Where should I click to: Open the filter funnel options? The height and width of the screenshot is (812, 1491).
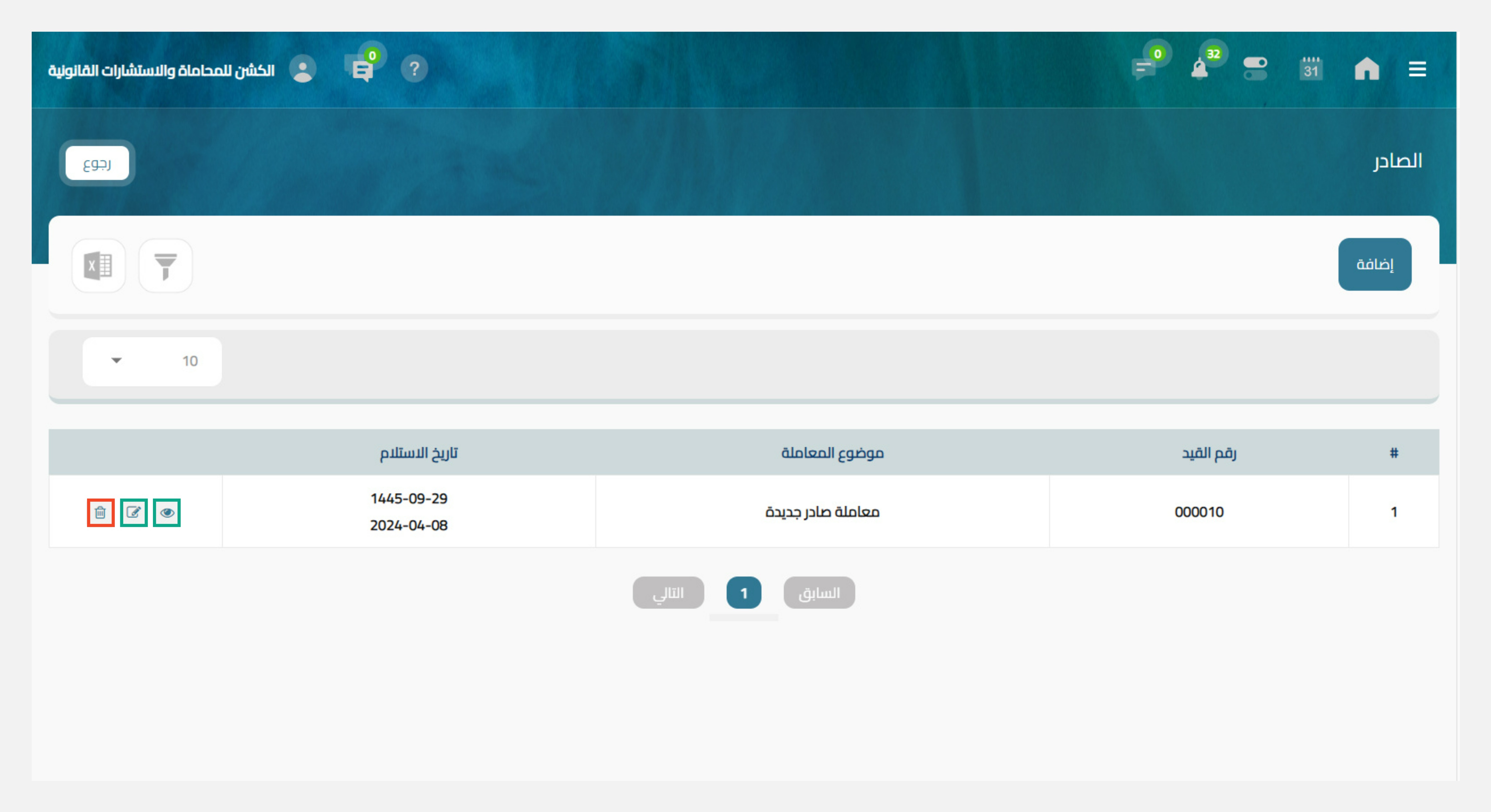coord(166,266)
